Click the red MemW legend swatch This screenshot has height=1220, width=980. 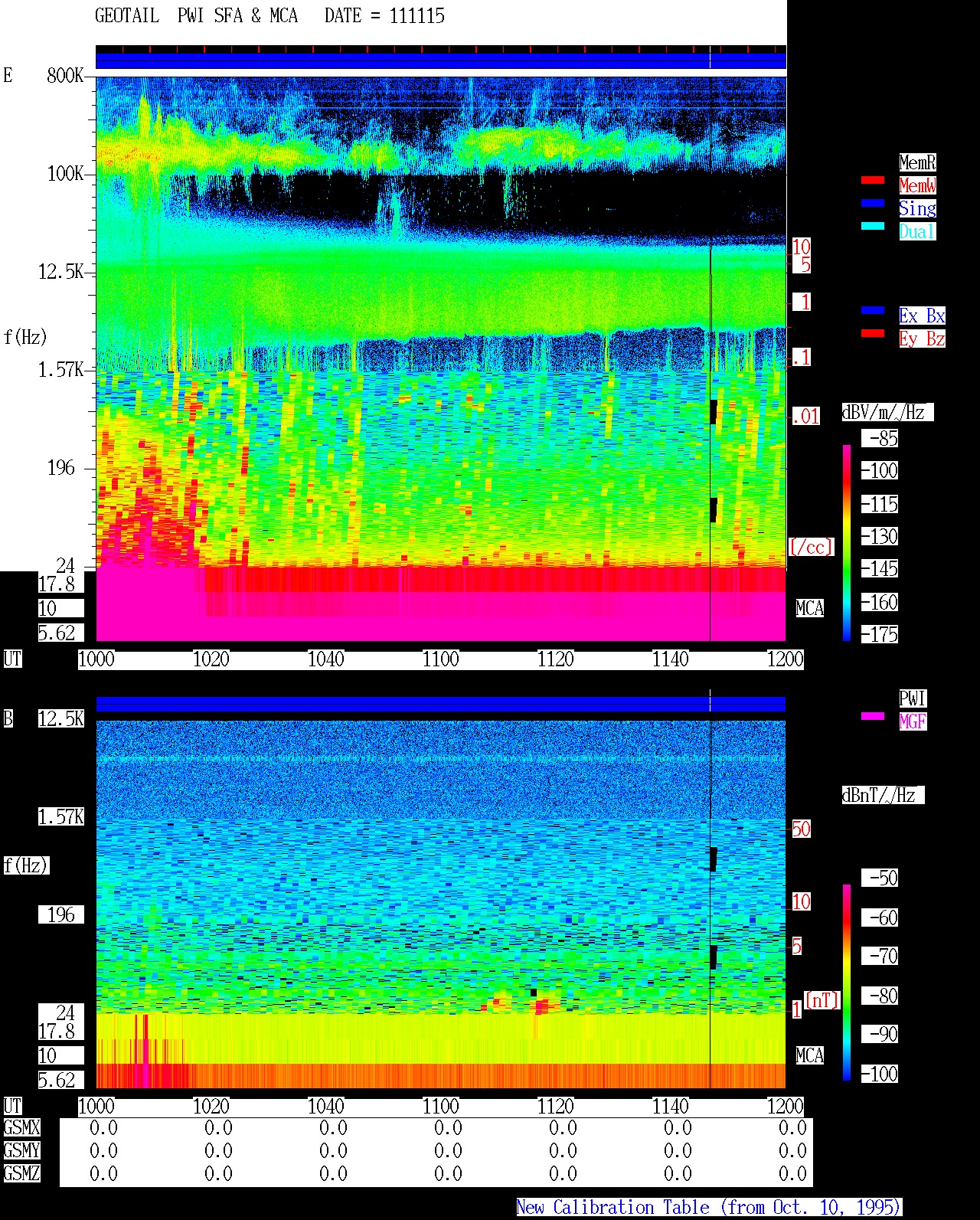coord(873,180)
